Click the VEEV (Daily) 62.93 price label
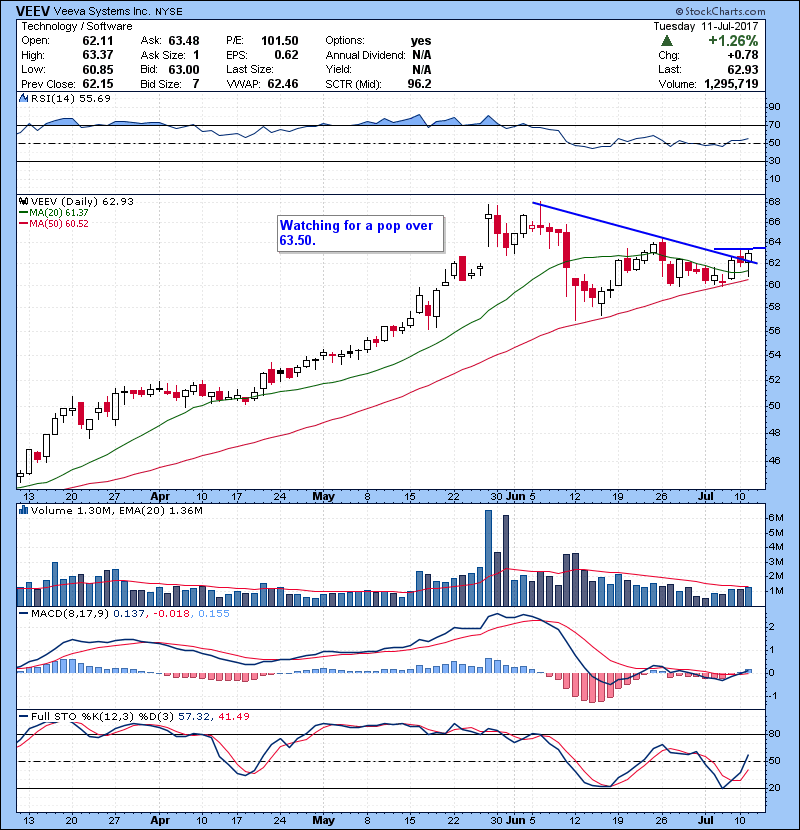Viewport: 800px width, 830px height. (x=82, y=201)
